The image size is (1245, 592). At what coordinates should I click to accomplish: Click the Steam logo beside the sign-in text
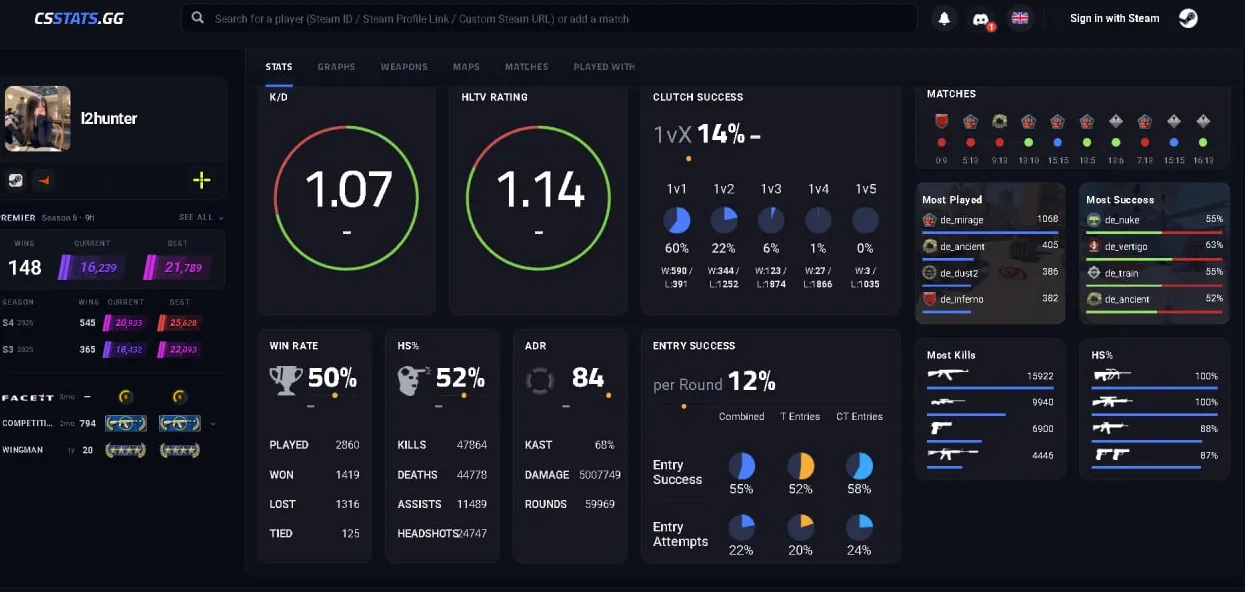[x=1187, y=18]
